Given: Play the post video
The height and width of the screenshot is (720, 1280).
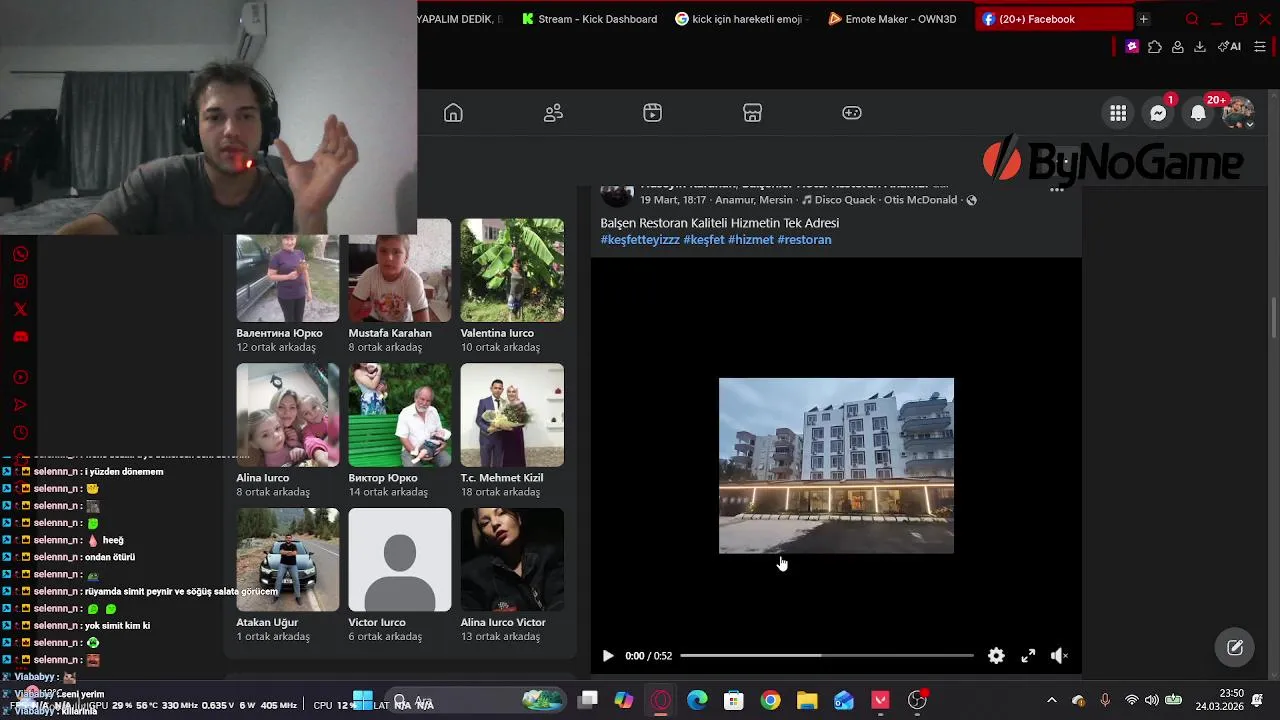Looking at the screenshot, I should pyautogui.click(x=607, y=656).
